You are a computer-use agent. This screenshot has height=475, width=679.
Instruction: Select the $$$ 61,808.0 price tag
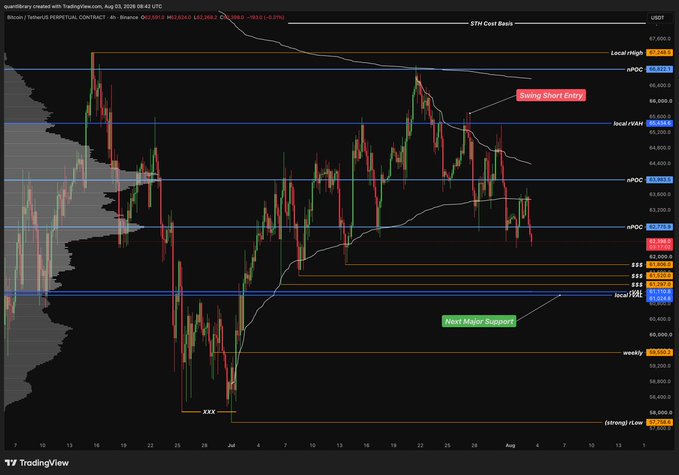pos(659,265)
